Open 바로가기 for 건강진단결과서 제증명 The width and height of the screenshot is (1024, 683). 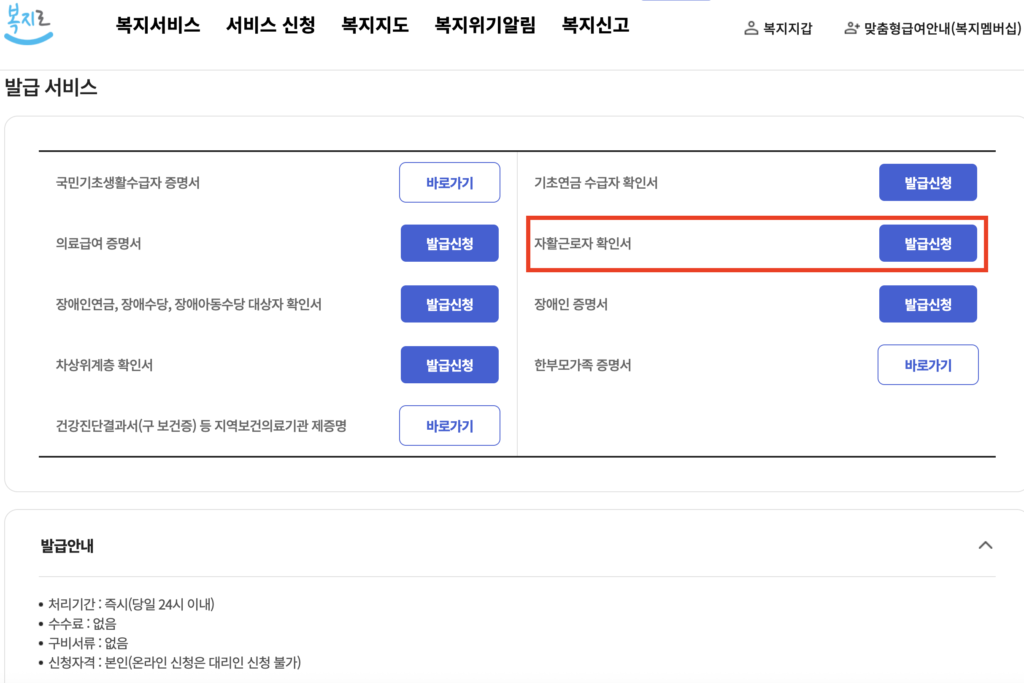[449, 426]
